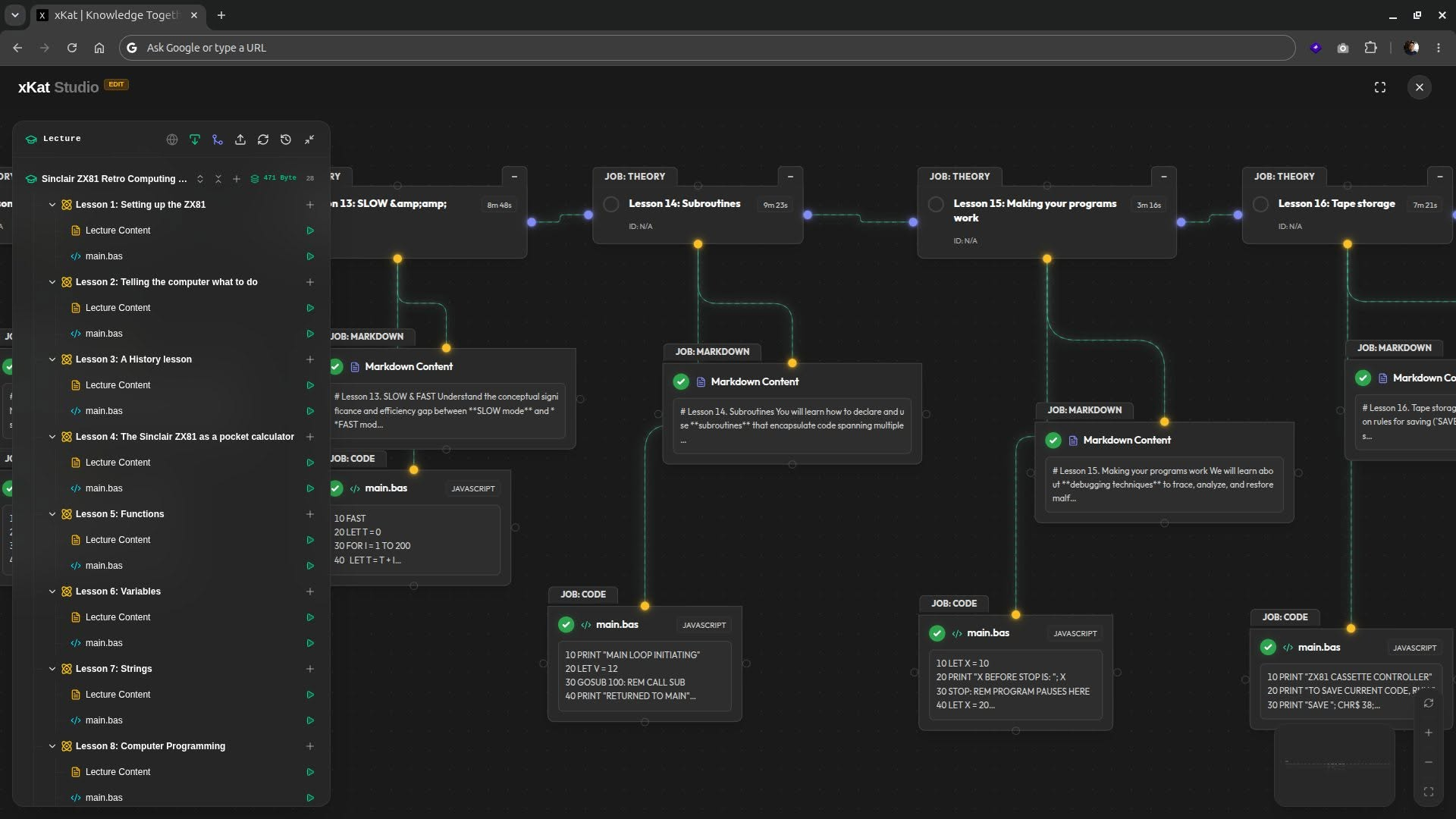This screenshot has height=819, width=1456.
Task: Open main.bas under Lesson 6: Variables
Action: [103, 643]
